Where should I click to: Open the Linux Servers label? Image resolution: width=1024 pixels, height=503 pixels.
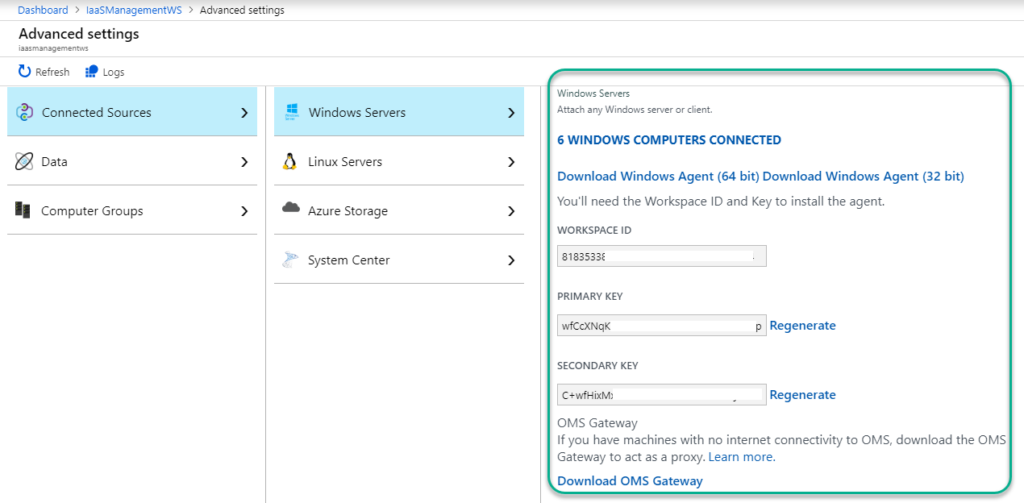[345, 161]
